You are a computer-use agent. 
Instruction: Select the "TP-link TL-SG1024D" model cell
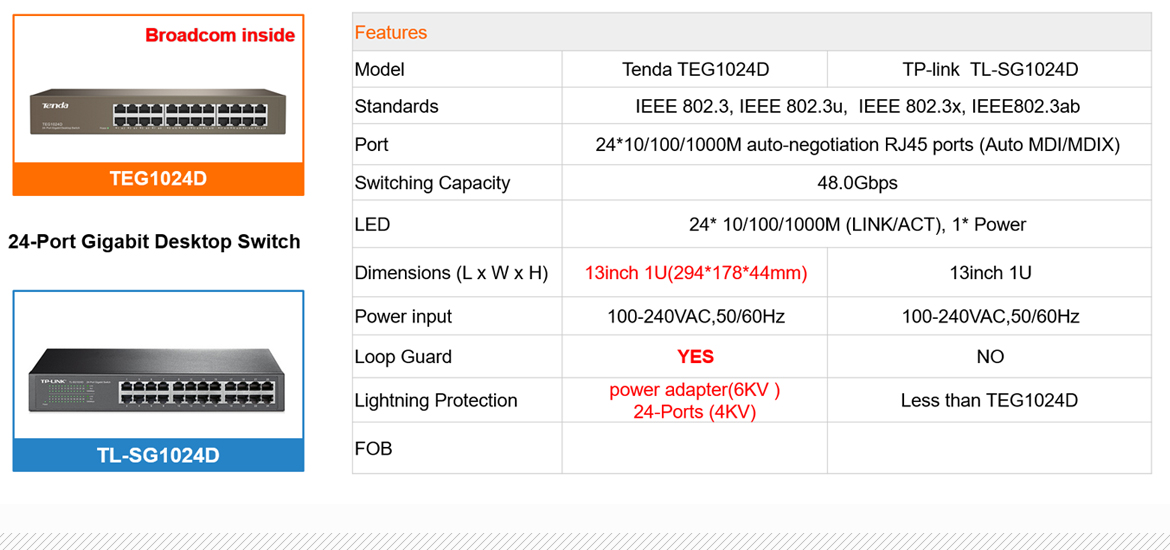pos(989,70)
